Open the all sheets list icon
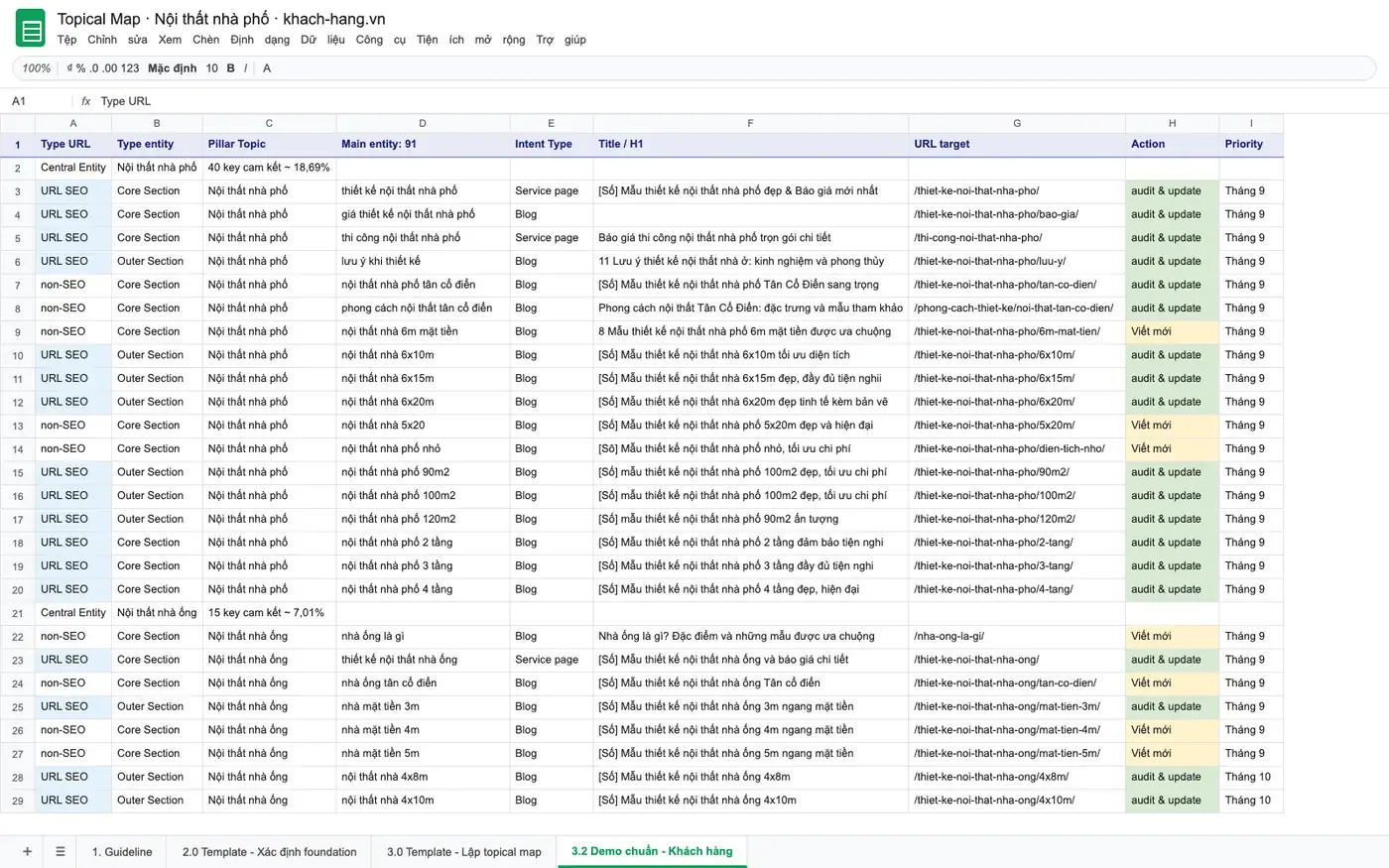The height and width of the screenshot is (868, 1389). coord(61,851)
